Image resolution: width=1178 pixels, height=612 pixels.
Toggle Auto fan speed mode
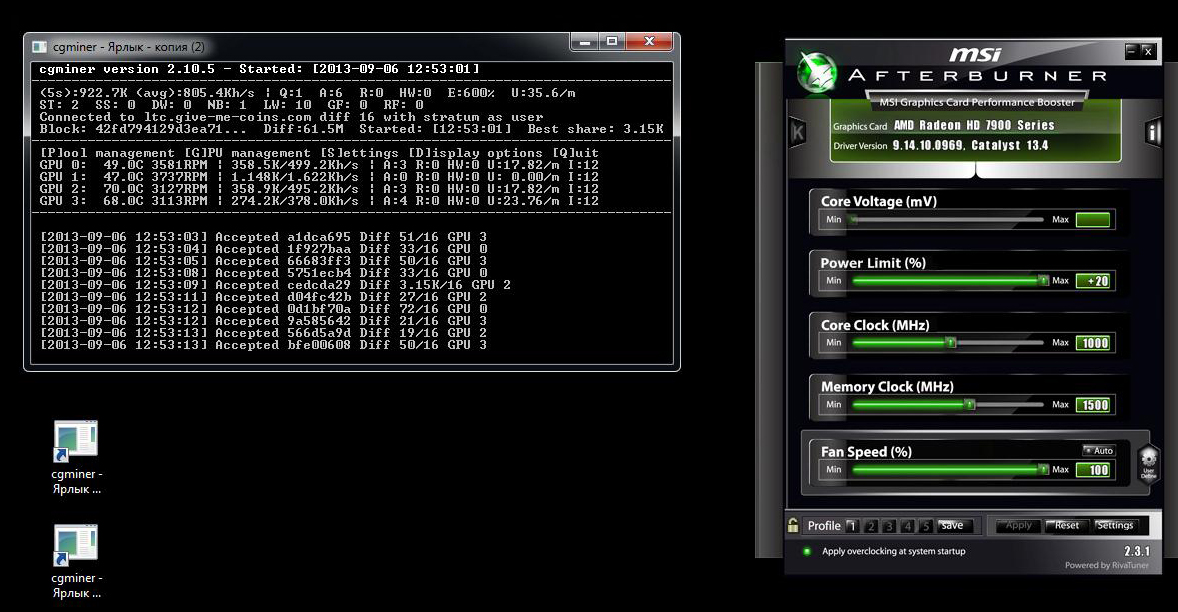click(x=1098, y=451)
